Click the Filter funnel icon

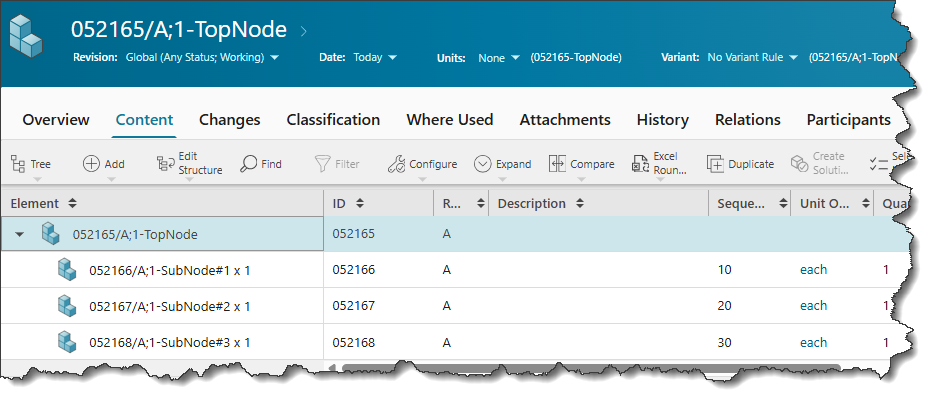pos(322,164)
